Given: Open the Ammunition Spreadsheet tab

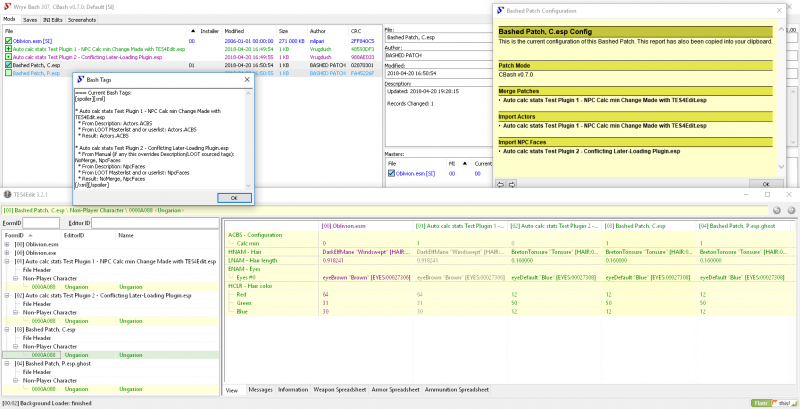Looking at the screenshot, I should coord(457,390).
